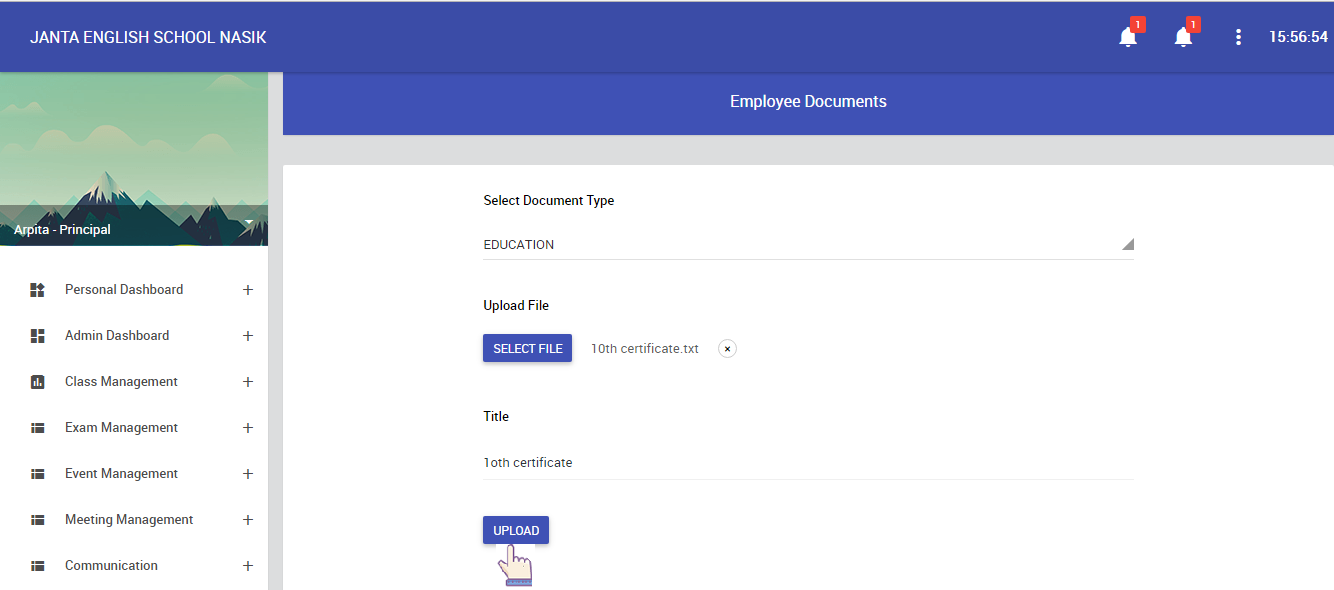Click the Admin Dashboard sidebar icon

pyautogui.click(x=38, y=336)
